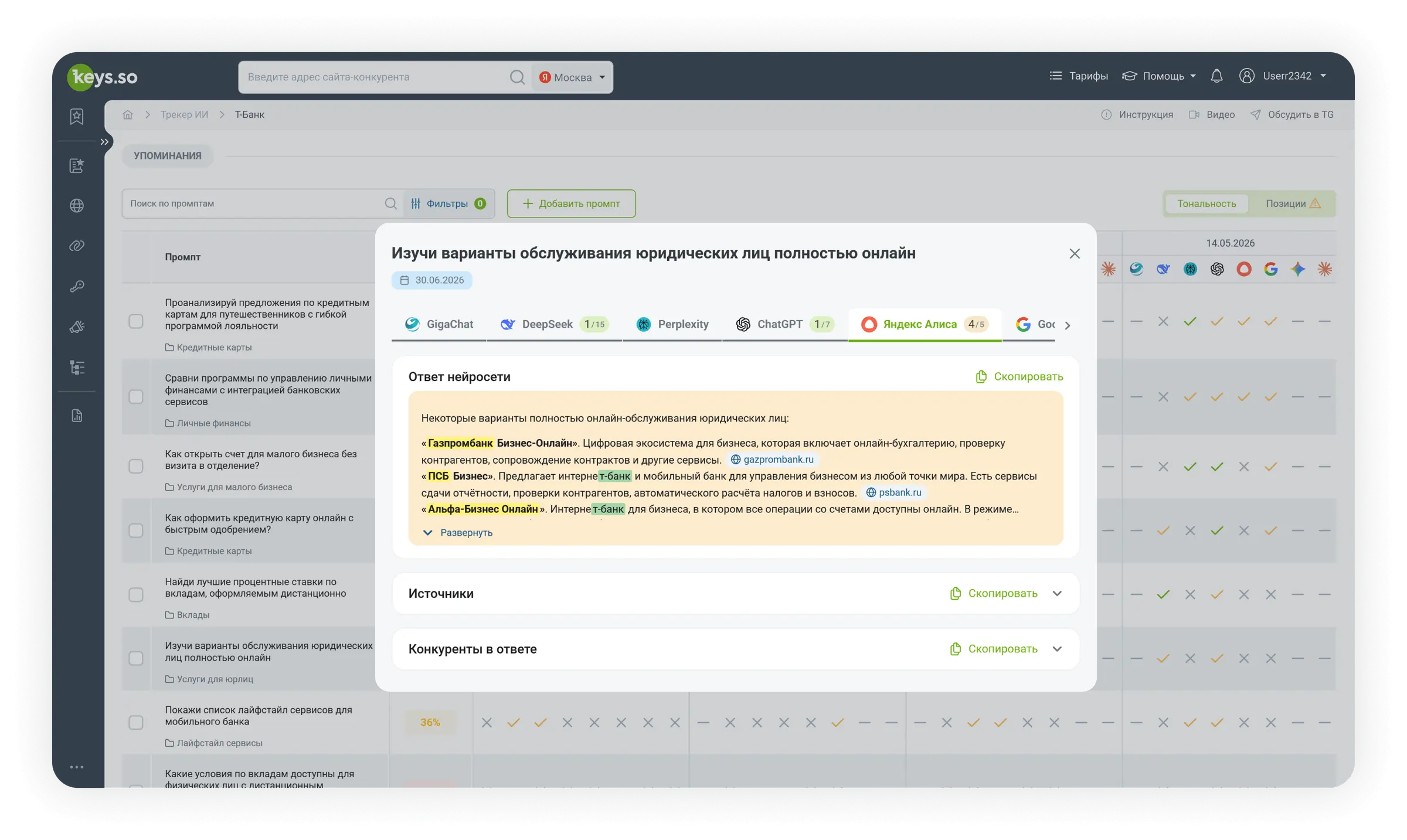
Task: Expand the Источники section
Action: (1057, 593)
